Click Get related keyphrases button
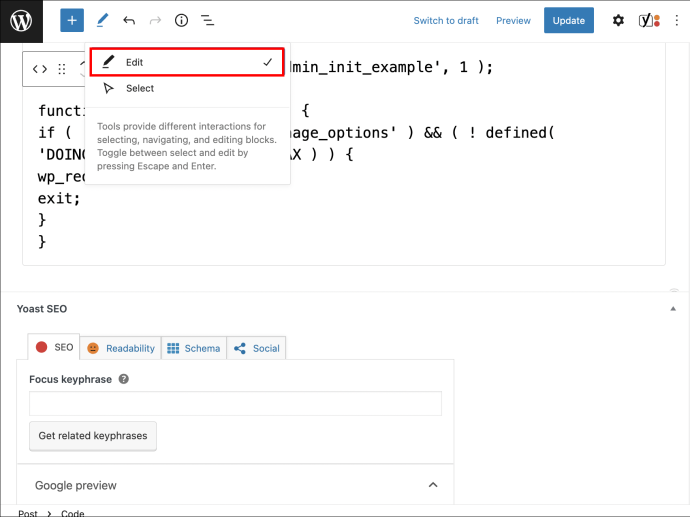690x517 pixels. point(93,436)
